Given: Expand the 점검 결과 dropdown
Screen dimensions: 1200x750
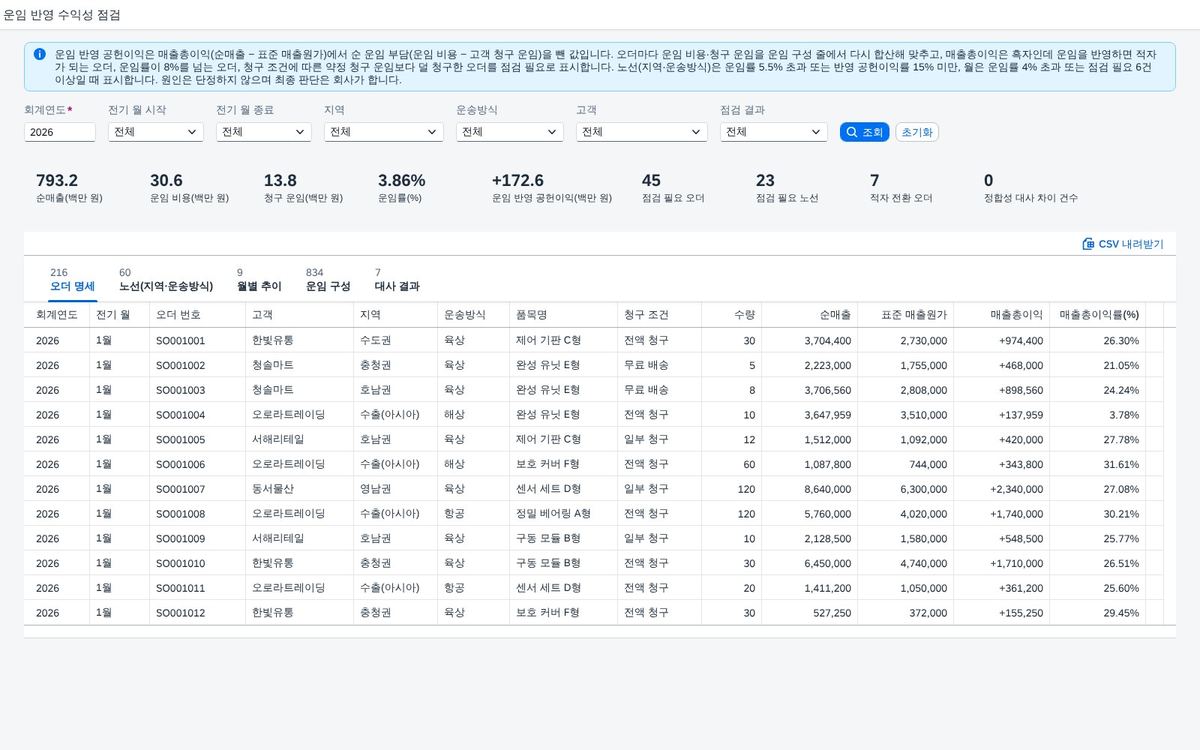Looking at the screenshot, I should 773,132.
